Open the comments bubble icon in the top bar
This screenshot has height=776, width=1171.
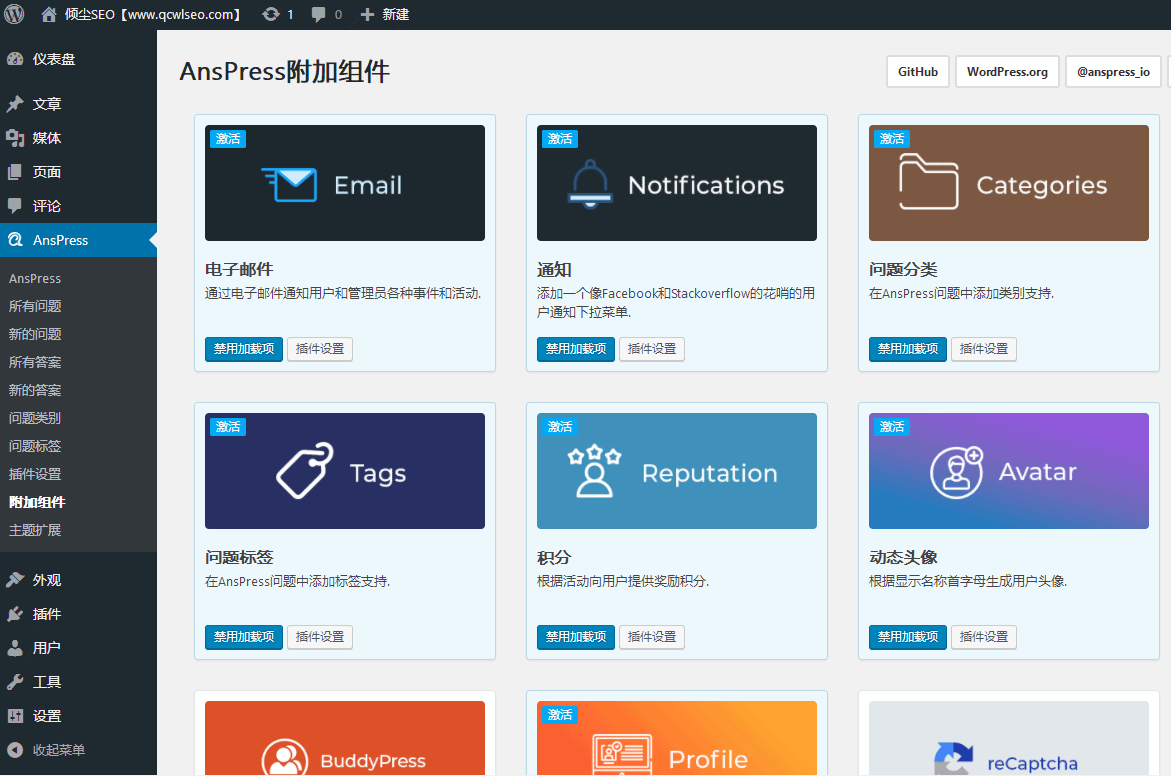pyautogui.click(x=318, y=14)
